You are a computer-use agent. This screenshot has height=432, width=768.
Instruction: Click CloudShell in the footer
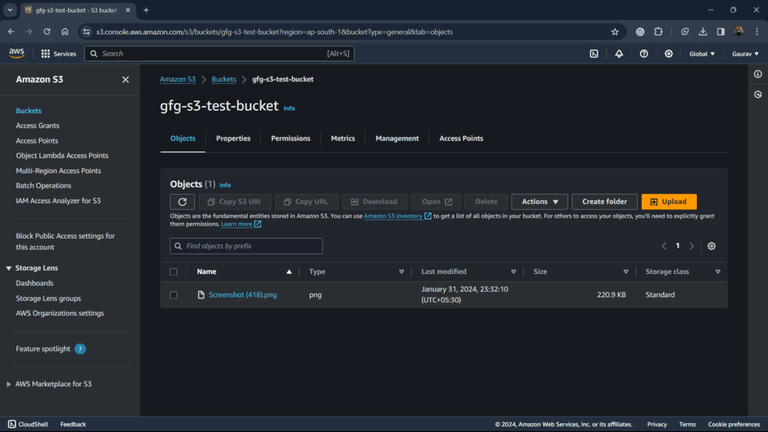[x=28, y=424]
